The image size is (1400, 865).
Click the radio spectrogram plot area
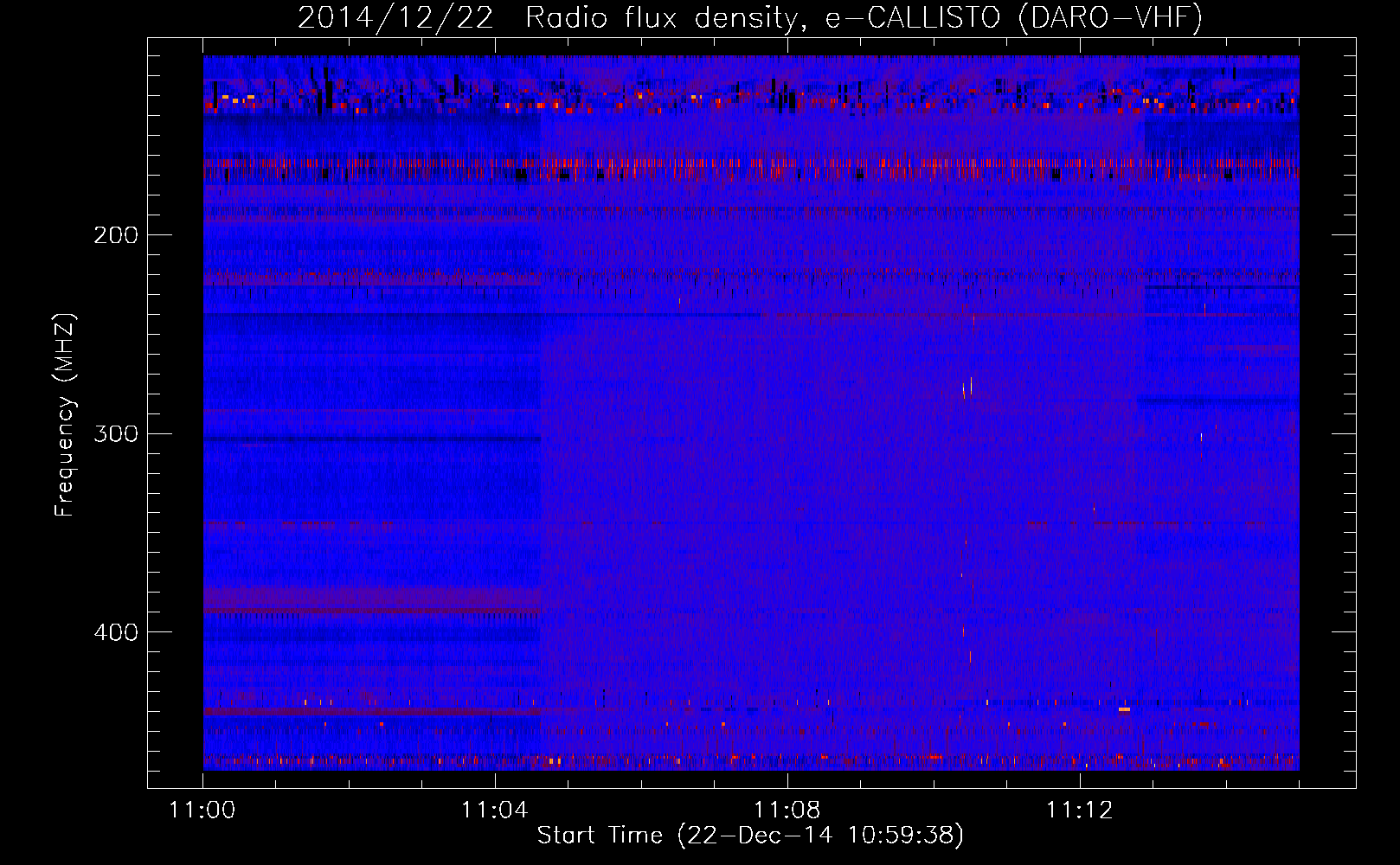(751, 413)
